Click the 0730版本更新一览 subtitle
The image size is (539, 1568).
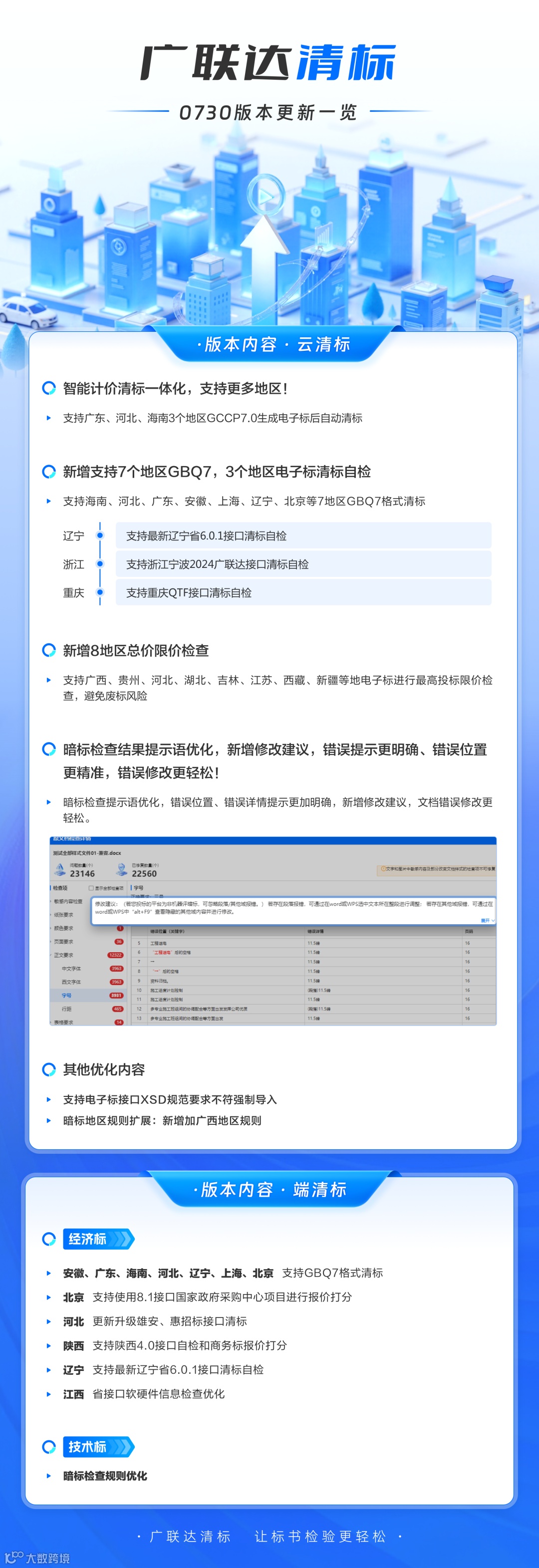(x=268, y=113)
